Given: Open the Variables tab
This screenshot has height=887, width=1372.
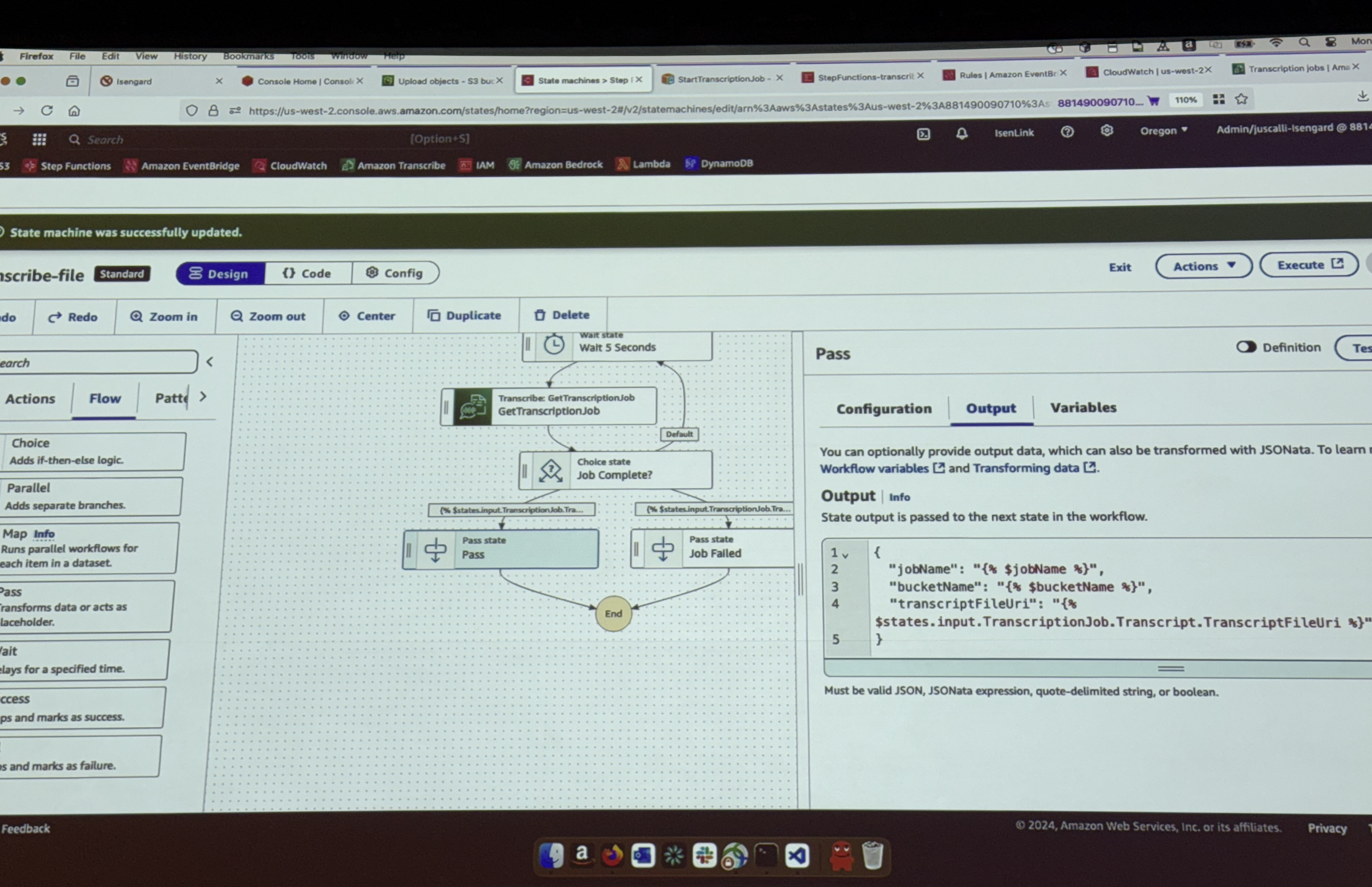Looking at the screenshot, I should pyautogui.click(x=1082, y=407).
